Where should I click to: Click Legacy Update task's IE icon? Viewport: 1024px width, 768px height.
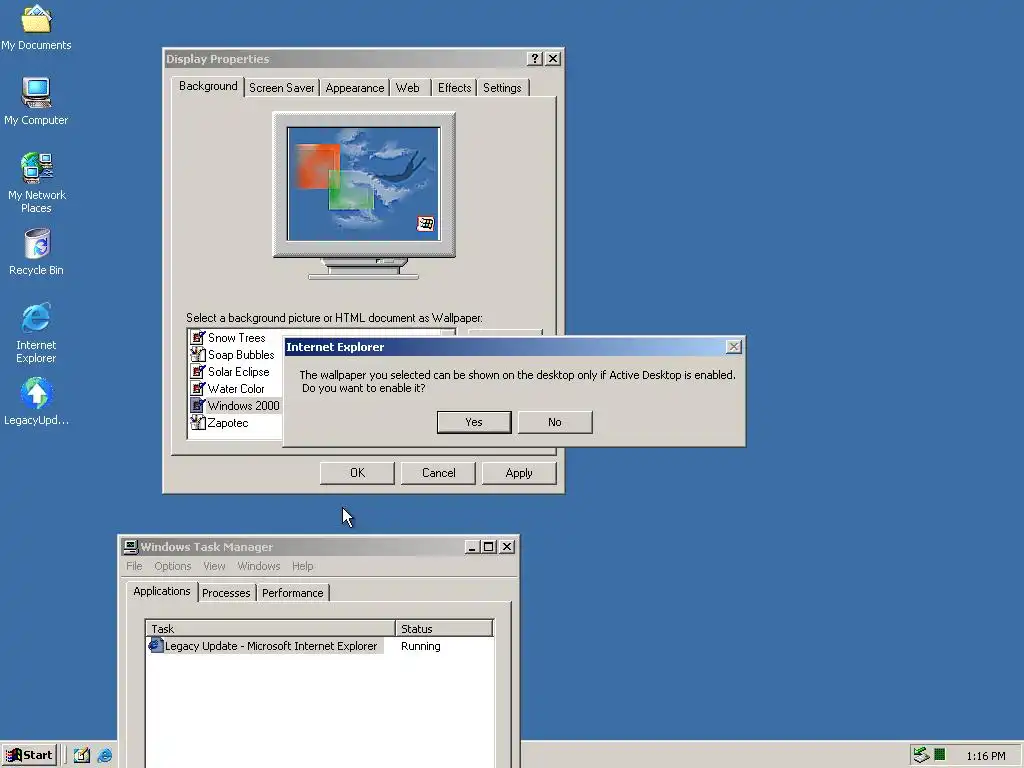coord(155,646)
